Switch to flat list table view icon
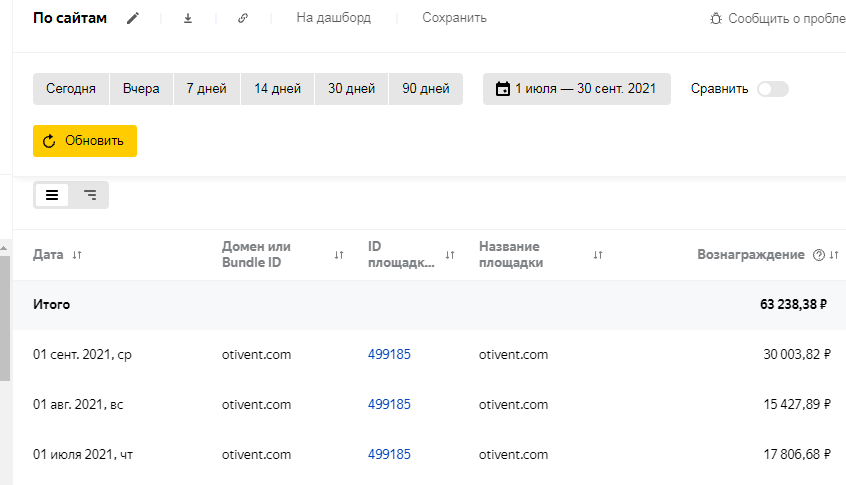The height and width of the screenshot is (485, 846). coord(52,195)
